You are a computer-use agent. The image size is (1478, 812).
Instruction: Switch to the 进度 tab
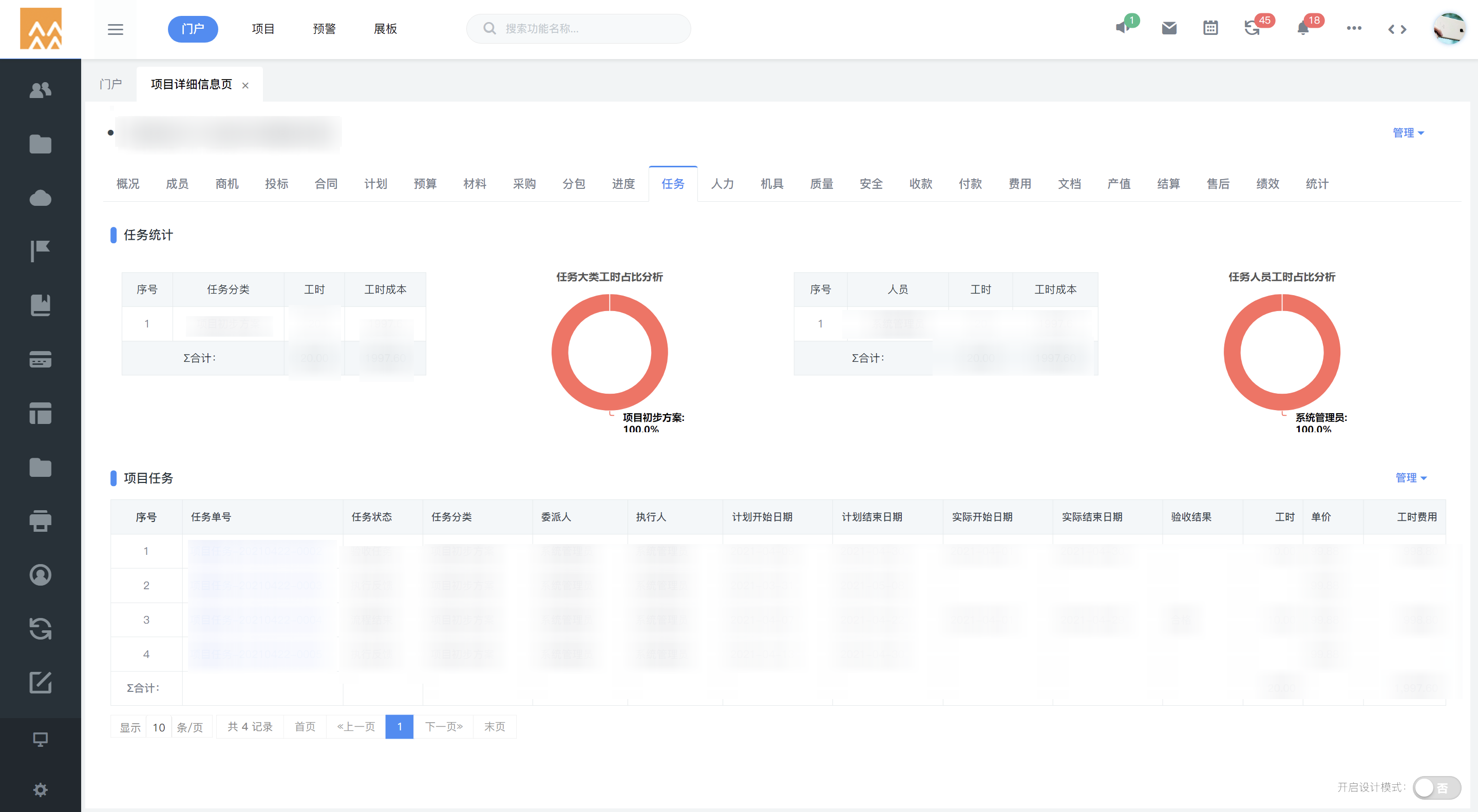623,184
